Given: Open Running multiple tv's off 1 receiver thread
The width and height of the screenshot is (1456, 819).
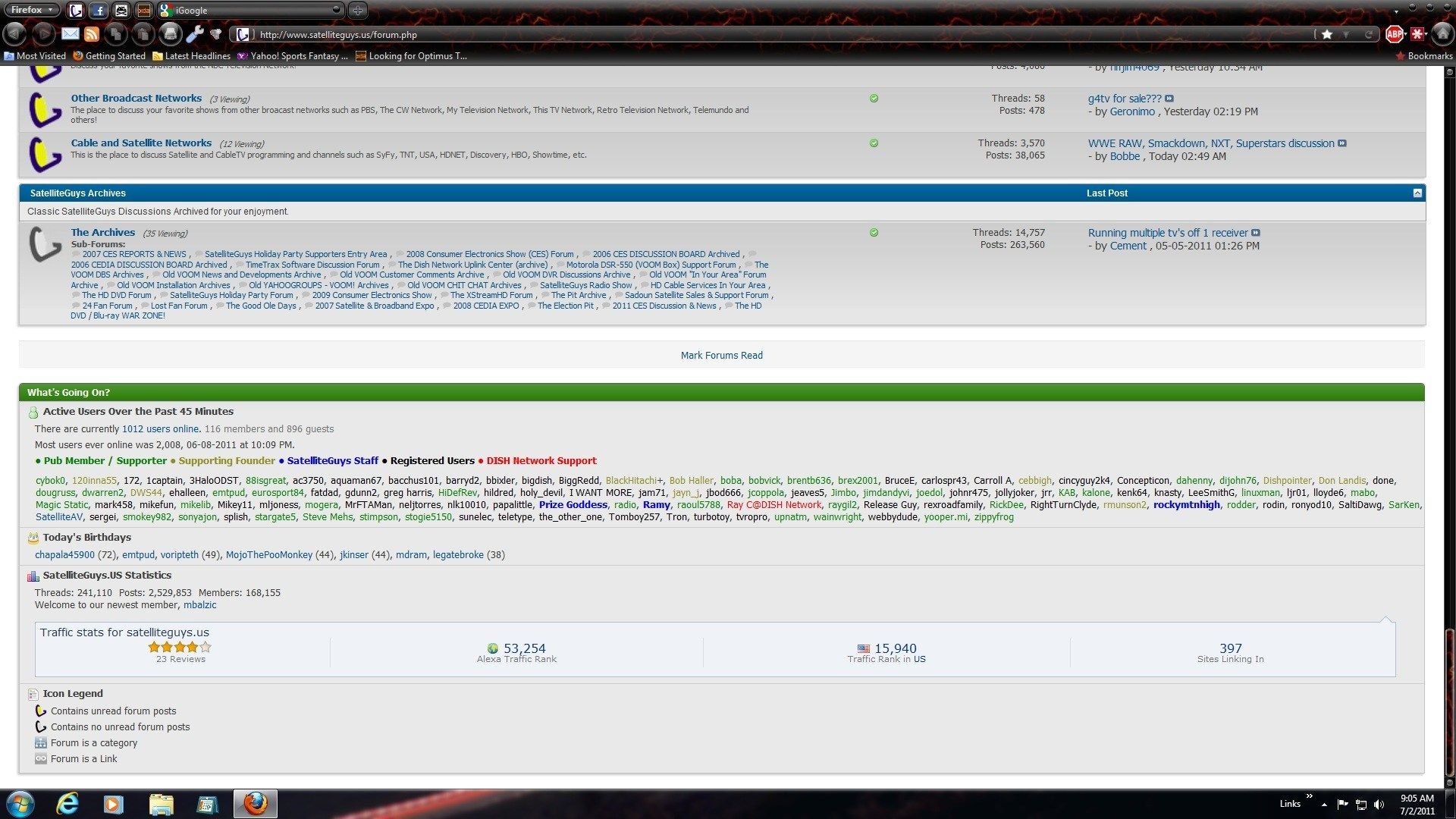Looking at the screenshot, I should [x=1168, y=233].
